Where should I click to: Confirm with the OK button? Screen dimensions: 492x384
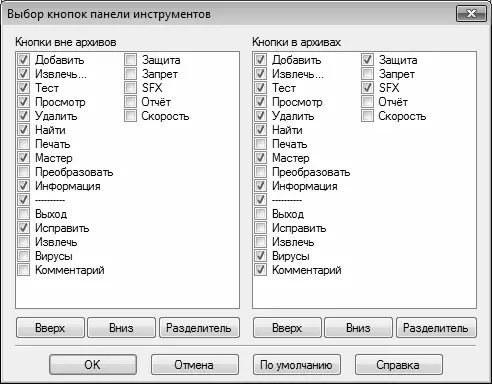point(93,365)
